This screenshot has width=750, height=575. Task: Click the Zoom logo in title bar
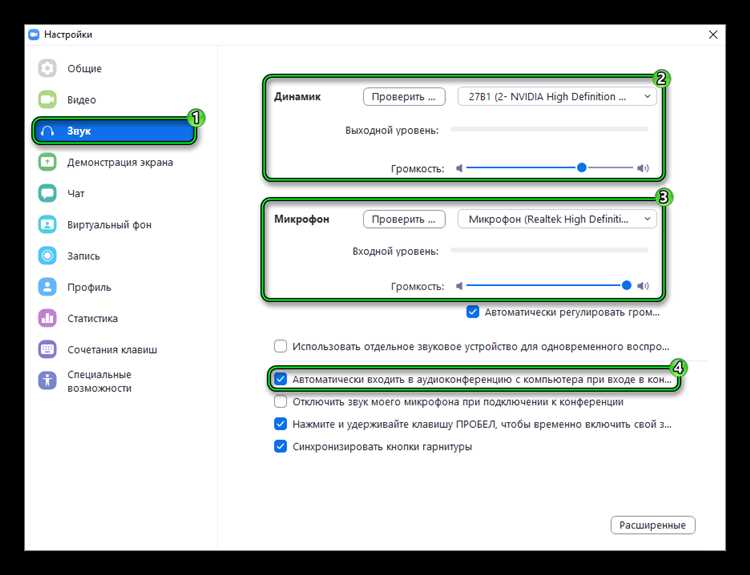tap(33, 34)
